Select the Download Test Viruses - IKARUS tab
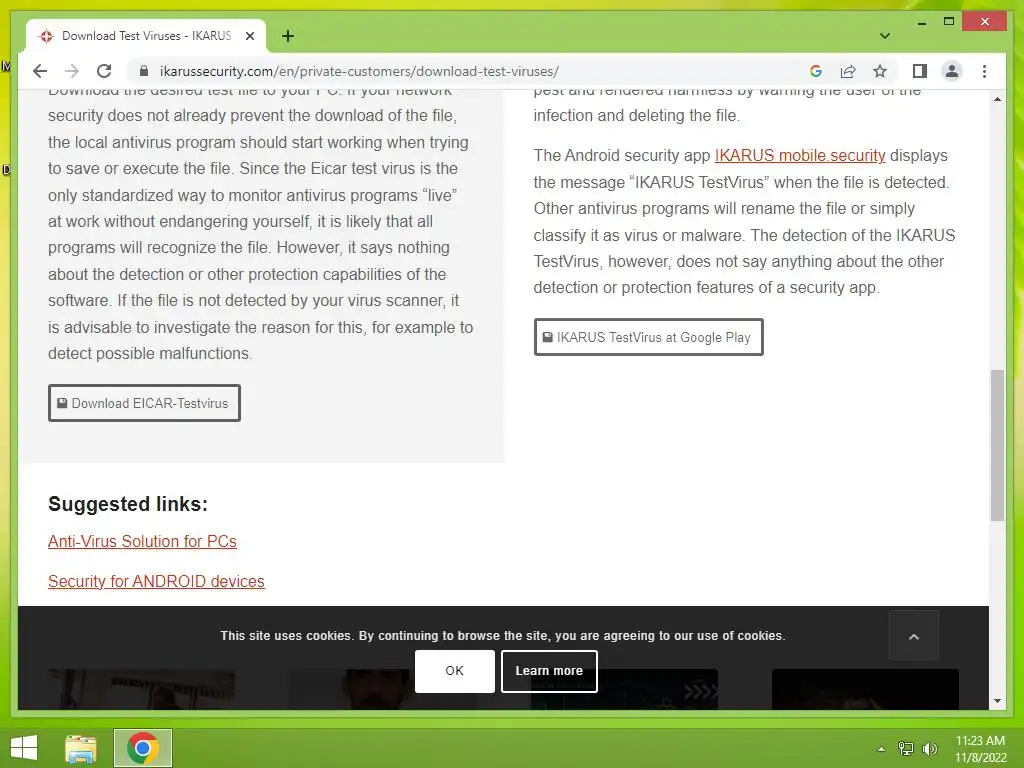Image resolution: width=1024 pixels, height=768 pixels. 146,36
